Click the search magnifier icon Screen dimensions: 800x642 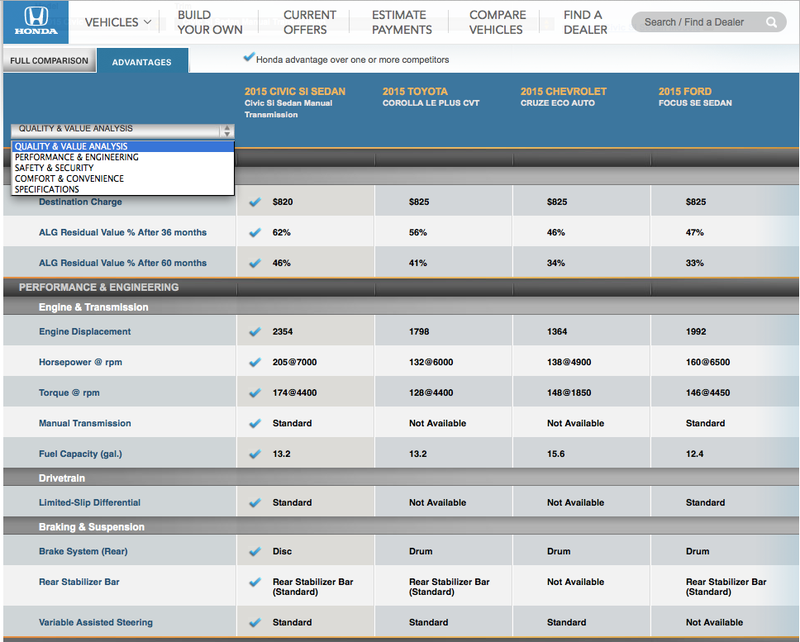click(x=771, y=22)
